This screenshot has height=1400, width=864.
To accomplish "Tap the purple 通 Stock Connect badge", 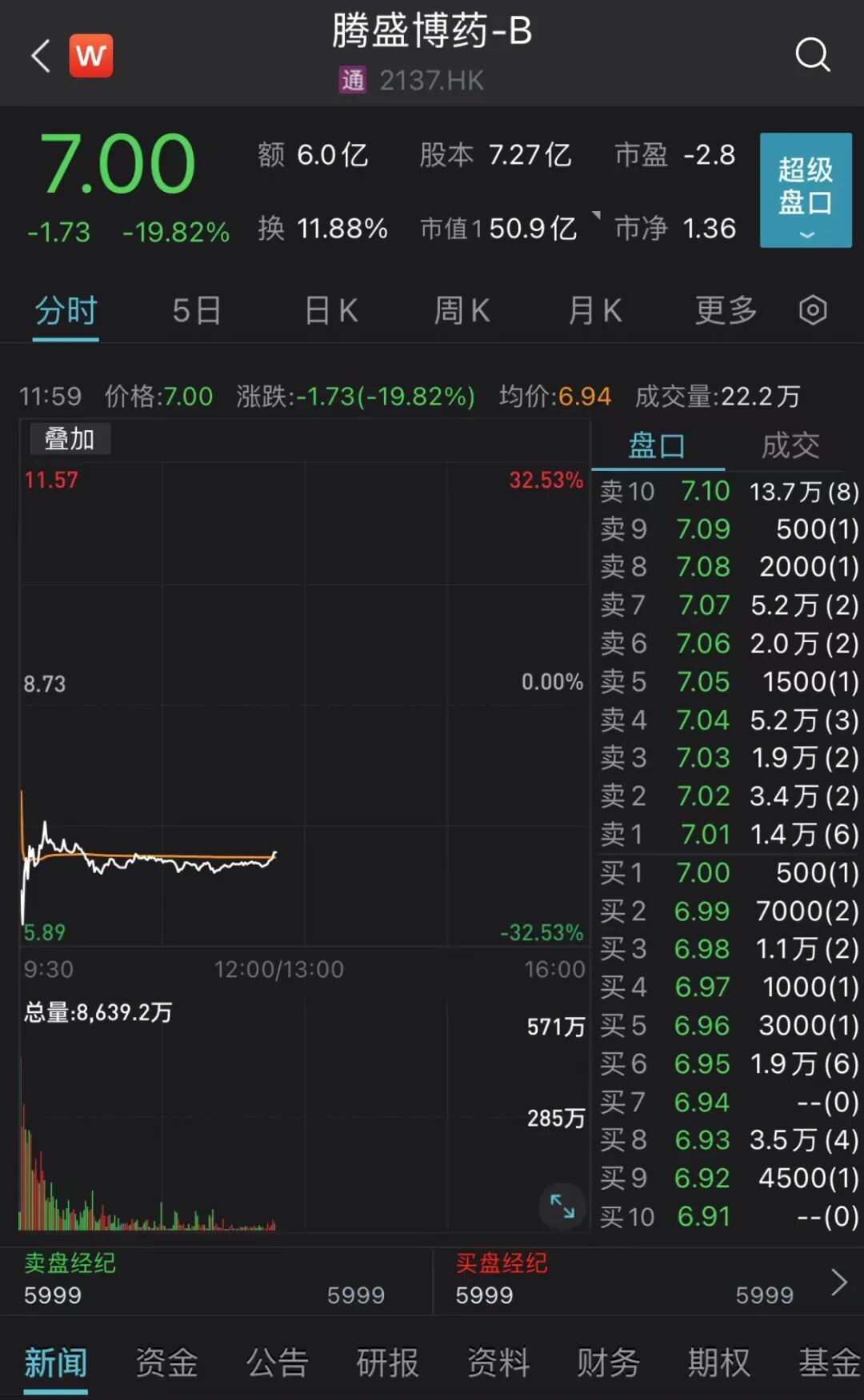I will point(353,80).
